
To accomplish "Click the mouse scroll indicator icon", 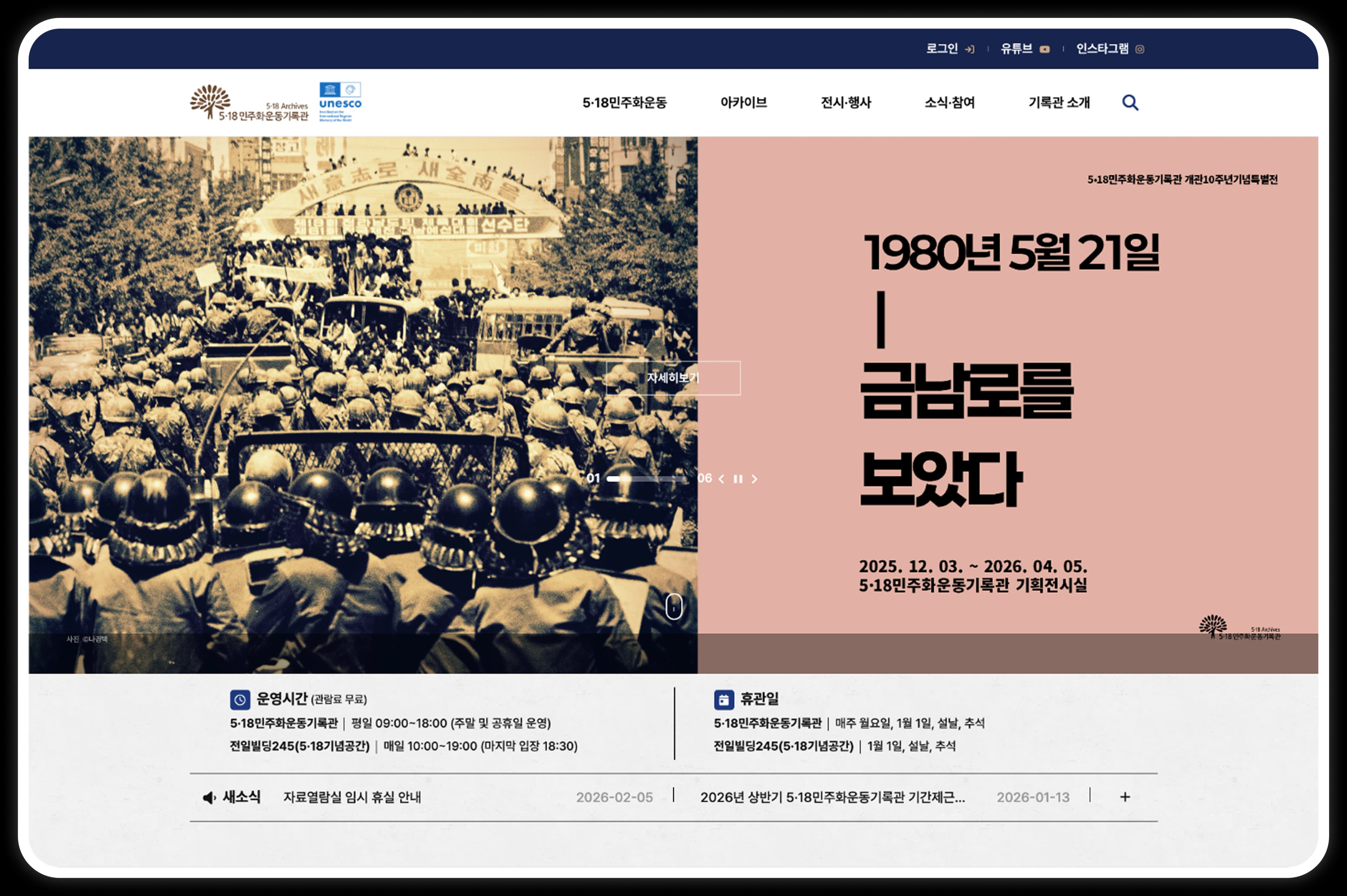I will click(674, 606).
